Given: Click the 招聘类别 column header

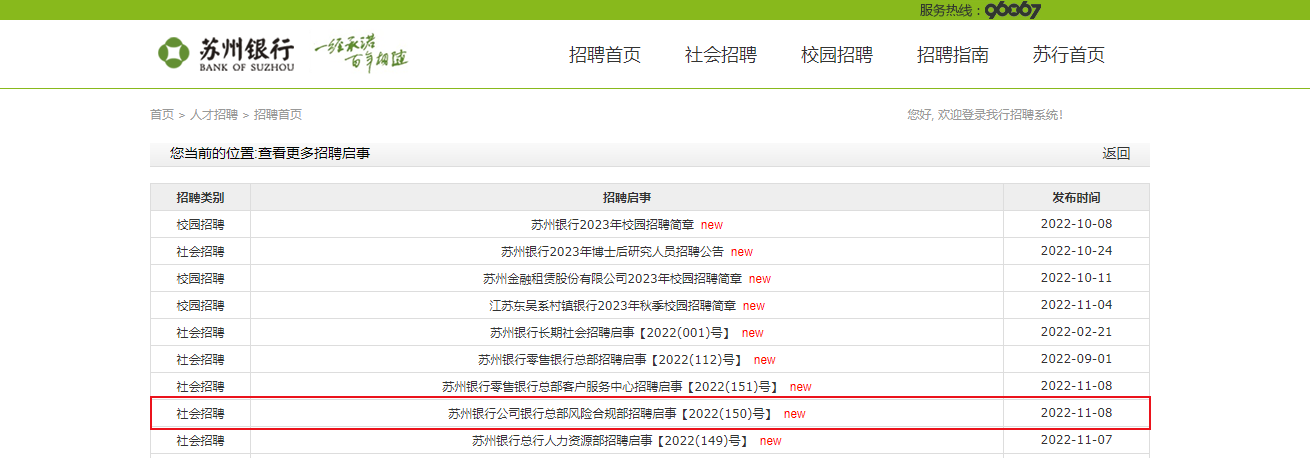Looking at the screenshot, I should click(200, 198).
